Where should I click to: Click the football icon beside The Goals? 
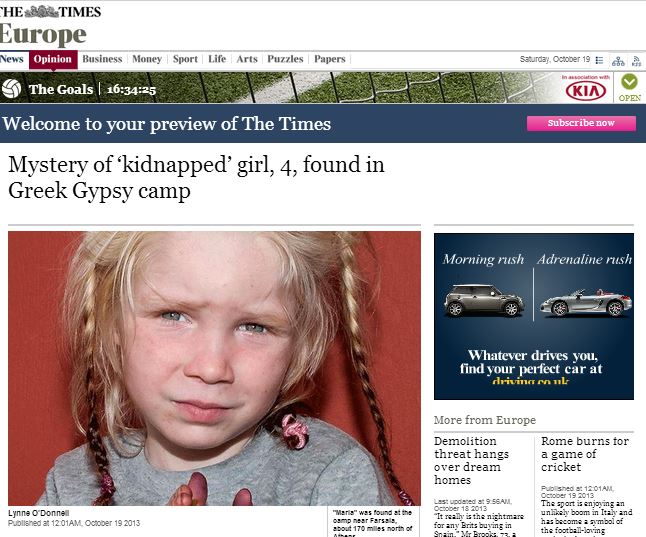coord(12,88)
